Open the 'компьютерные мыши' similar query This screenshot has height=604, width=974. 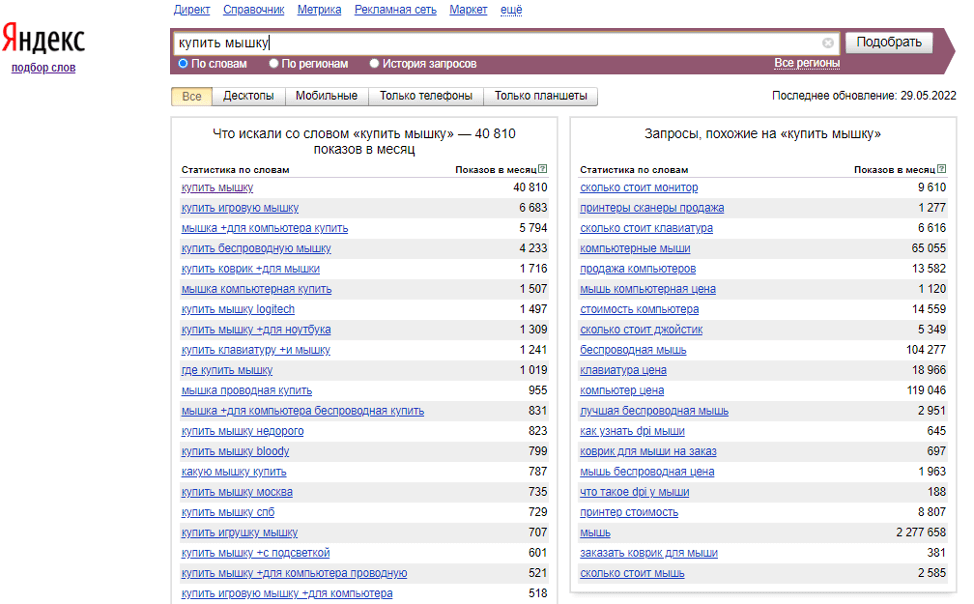coord(635,249)
